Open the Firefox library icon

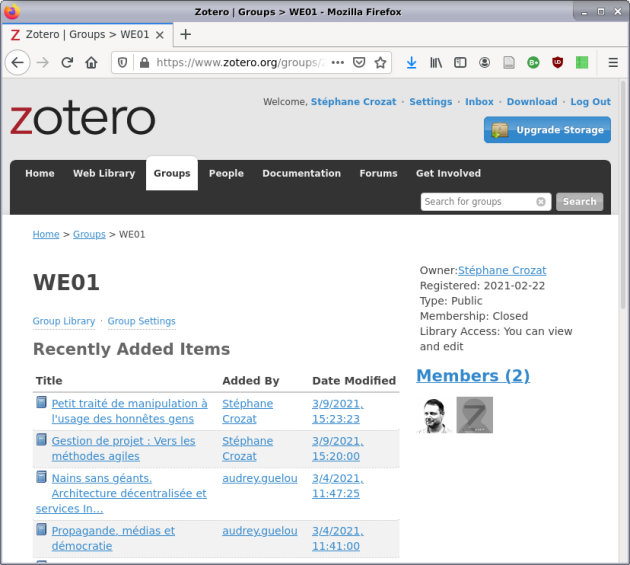point(436,62)
